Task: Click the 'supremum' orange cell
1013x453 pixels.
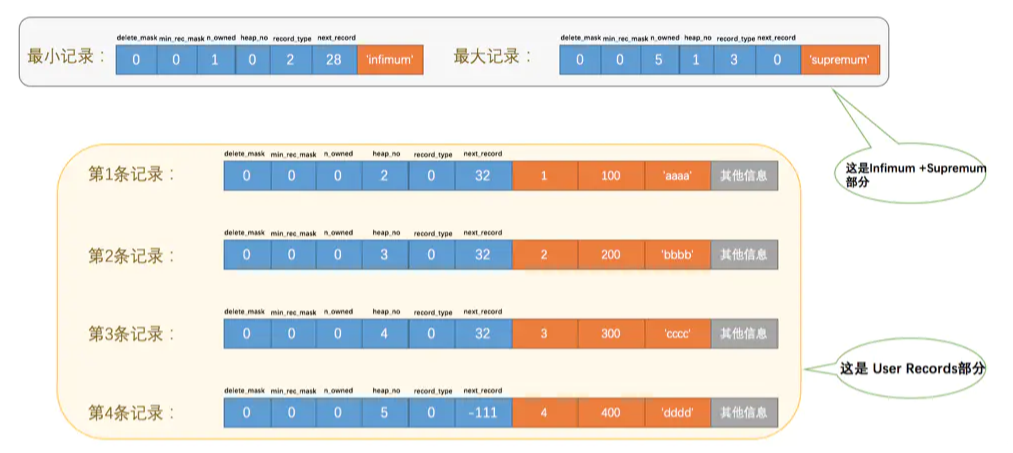Action: [841, 60]
